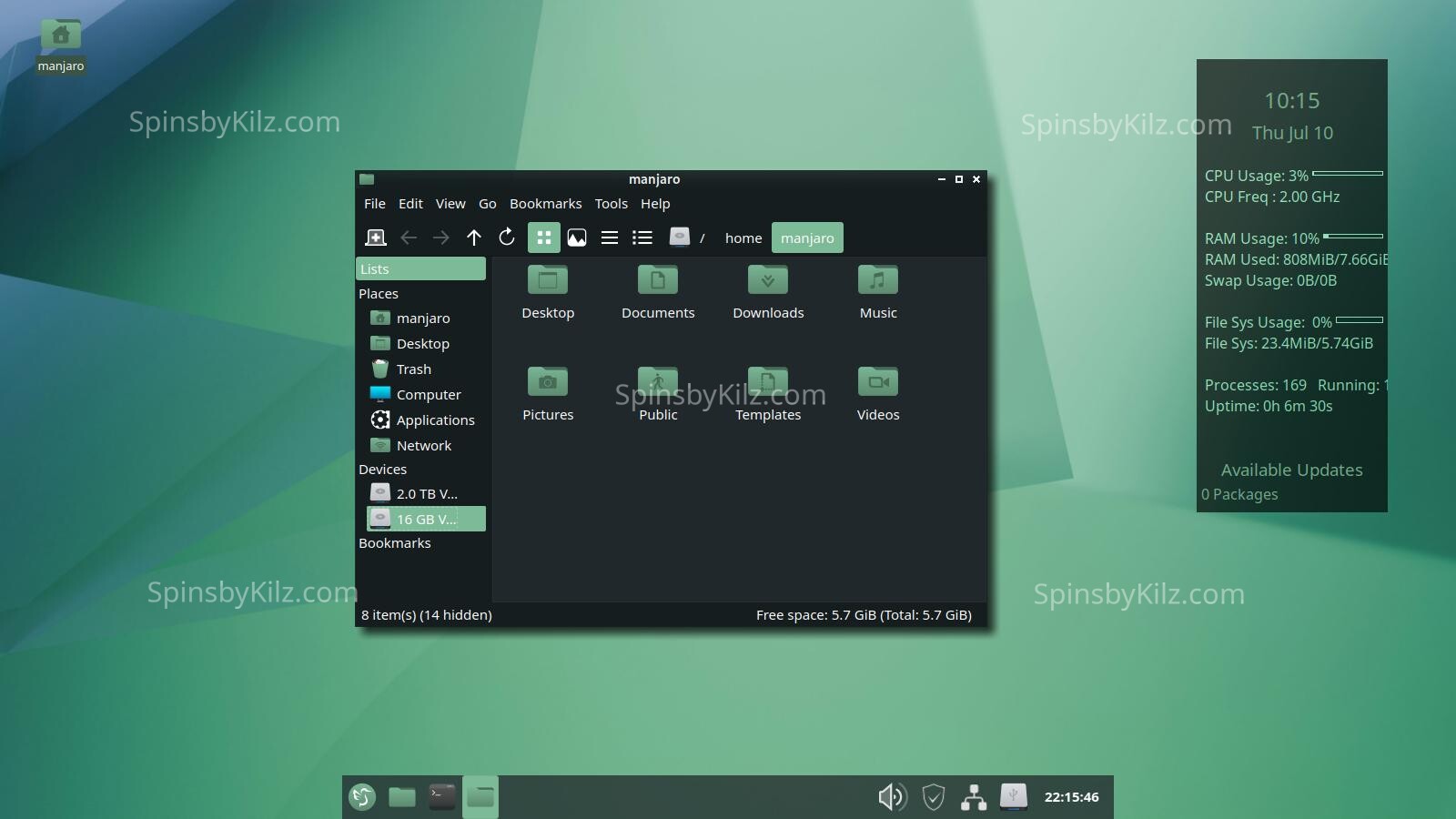Select the Music folder icon
The image size is (1456, 819).
[x=878, y=279]
